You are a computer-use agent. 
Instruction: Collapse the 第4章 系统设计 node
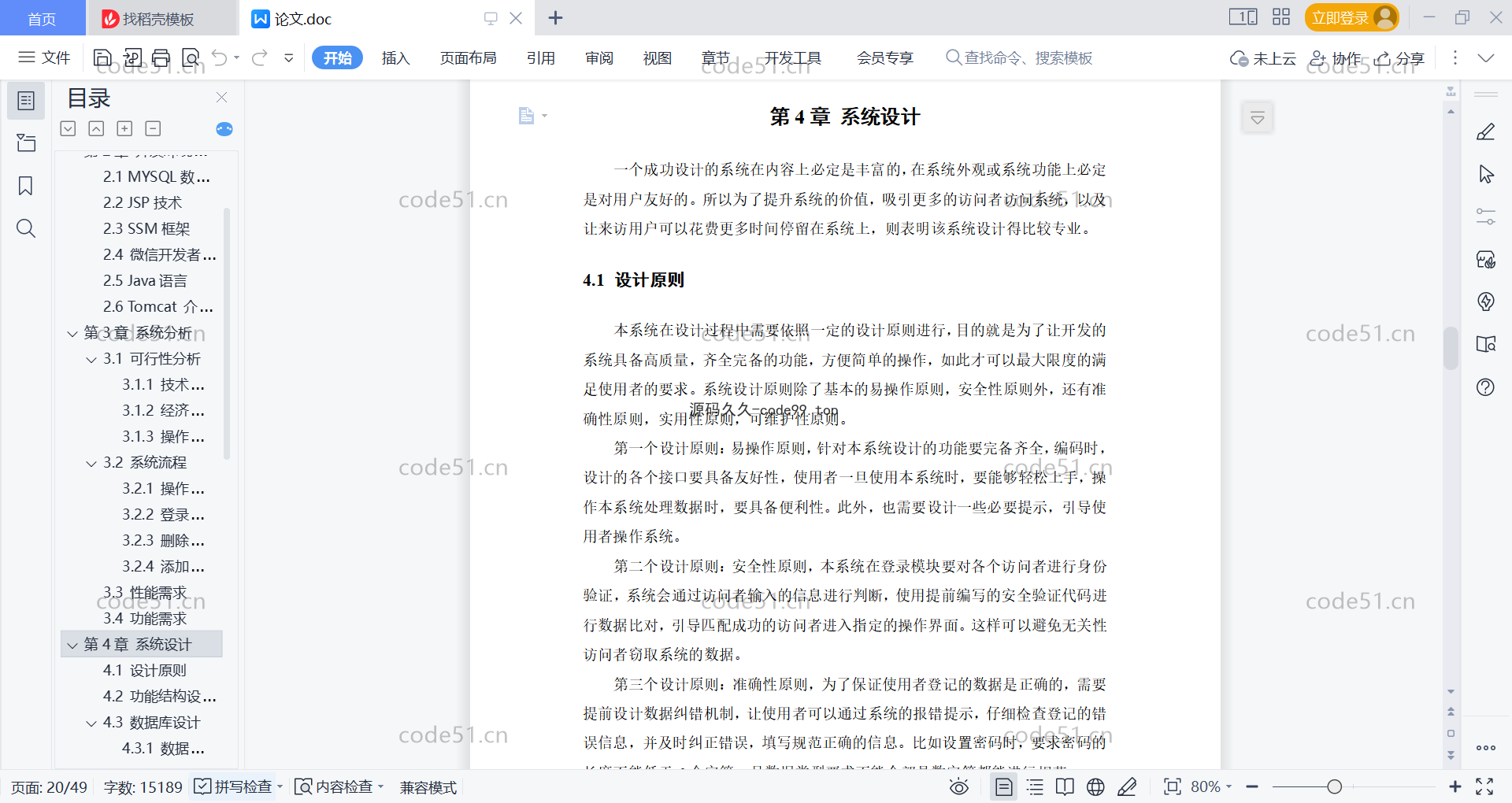(x=72, y=646)
